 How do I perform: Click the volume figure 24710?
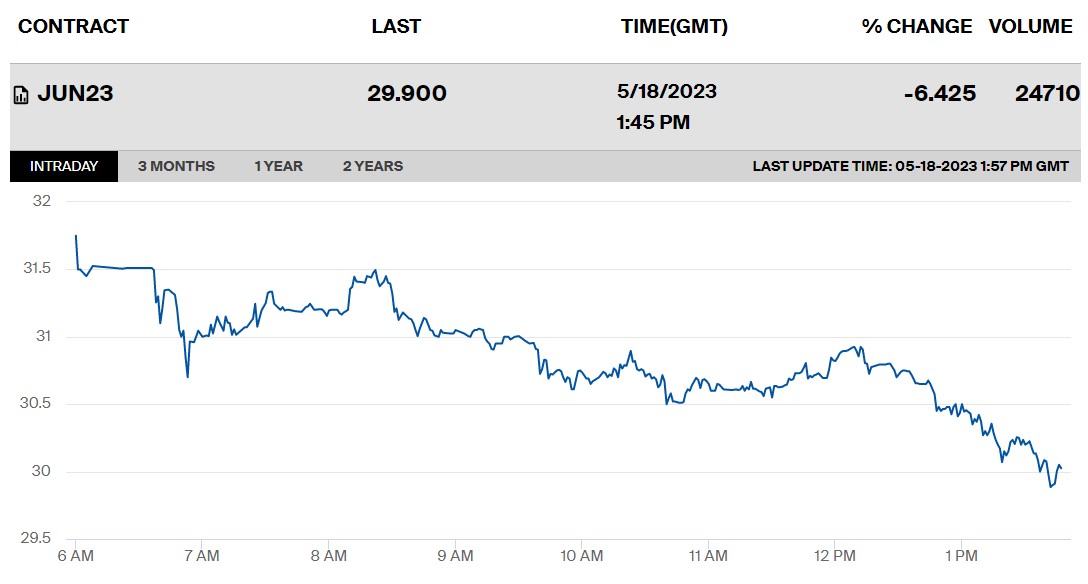[x=1047, y=94]
